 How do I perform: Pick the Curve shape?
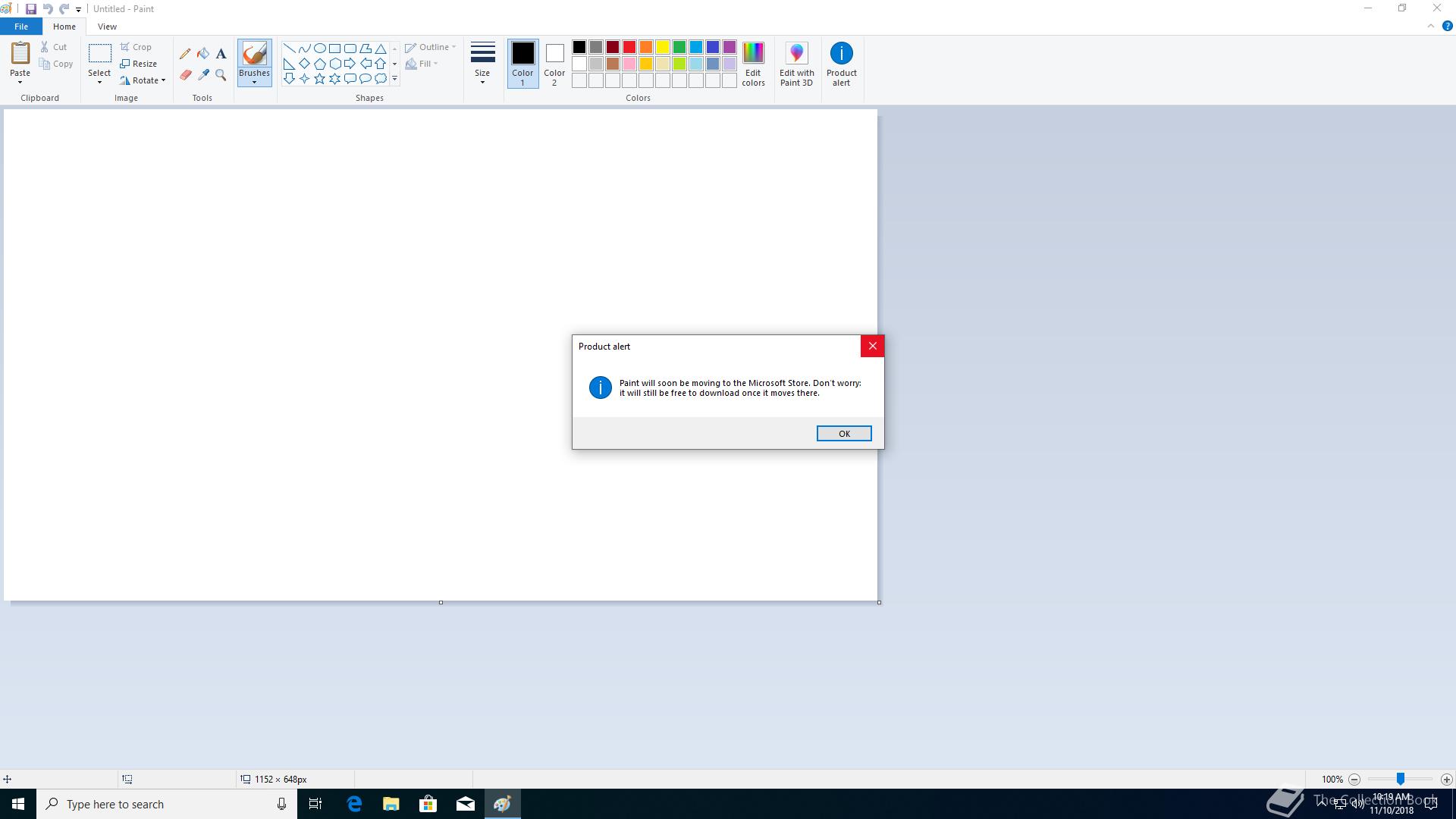tap(304, 48)
